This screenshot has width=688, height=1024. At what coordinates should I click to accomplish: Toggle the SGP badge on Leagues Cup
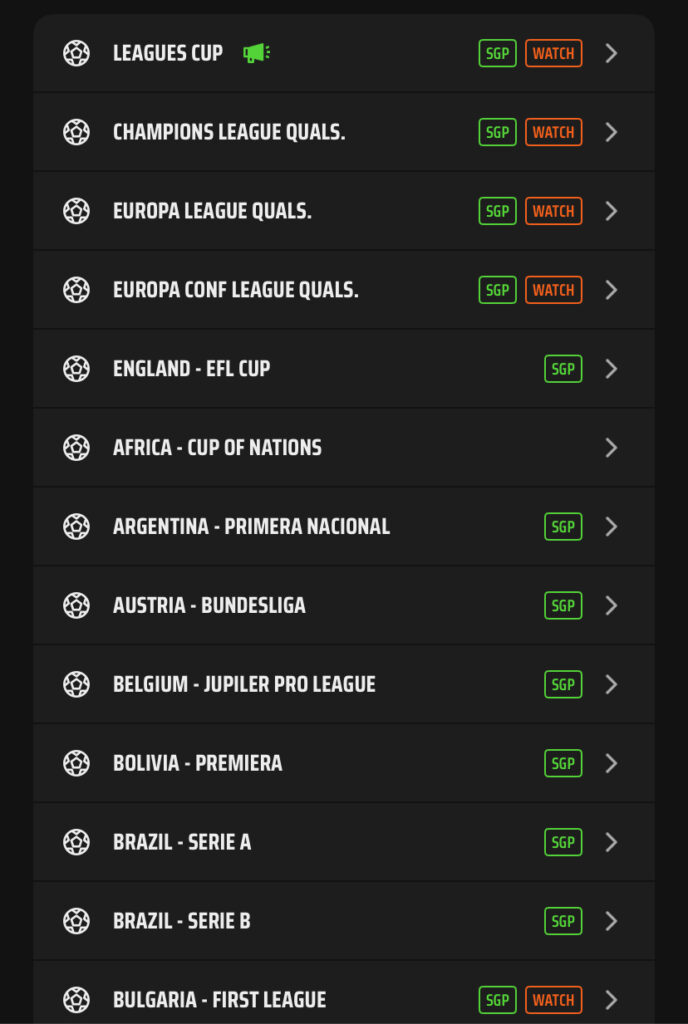[497, 53]
